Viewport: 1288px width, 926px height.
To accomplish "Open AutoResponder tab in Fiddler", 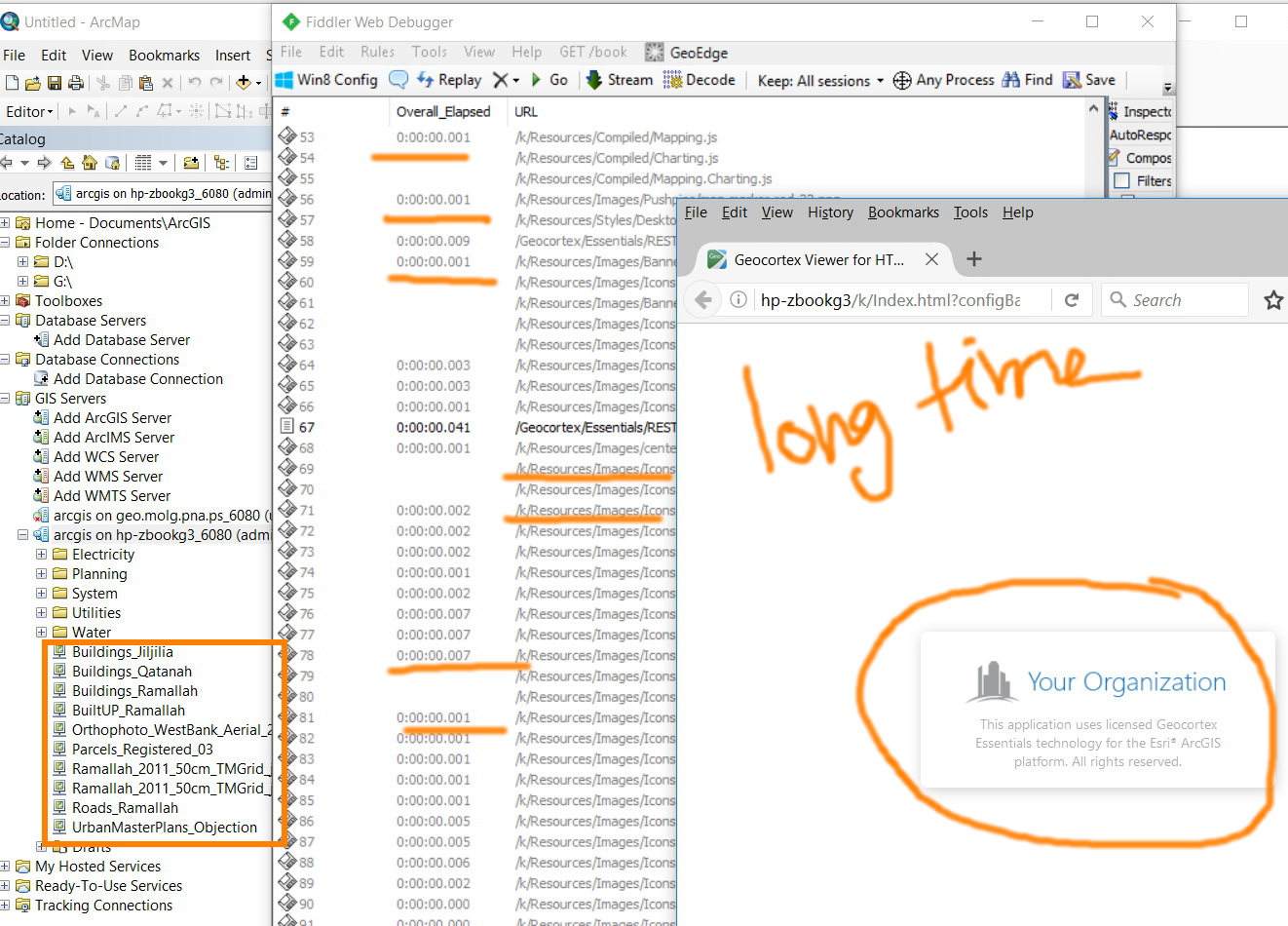I will pyautogui.click(x=1140, y=135).
